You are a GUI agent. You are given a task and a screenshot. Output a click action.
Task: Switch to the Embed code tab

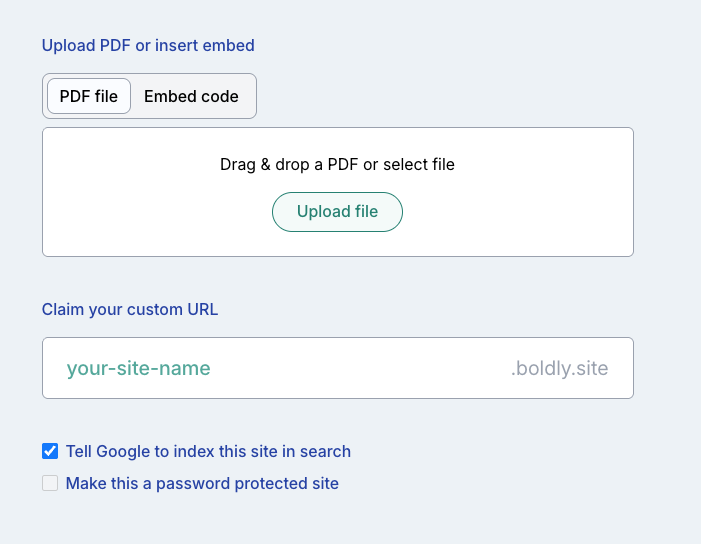[191, 96]
